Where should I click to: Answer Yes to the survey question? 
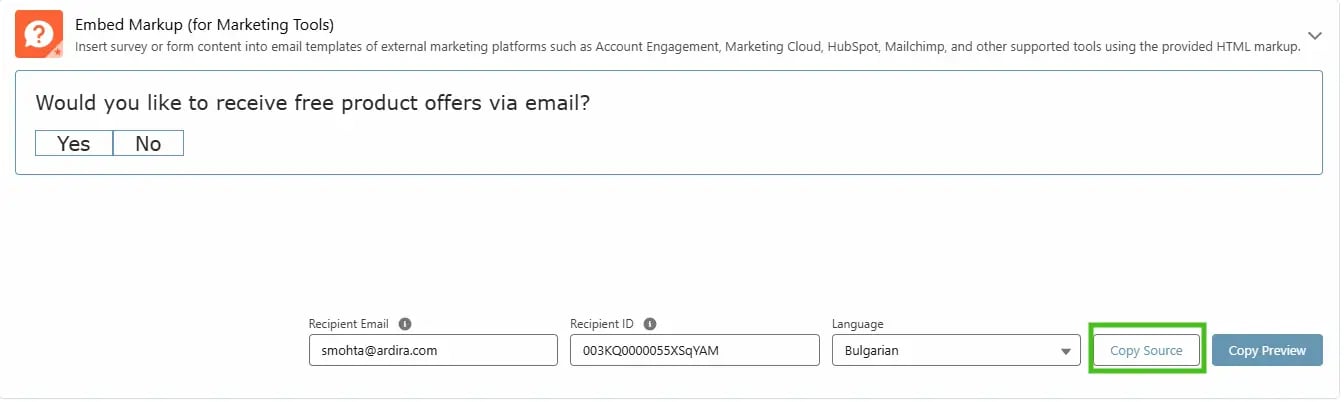pyautogui.click(x=74, y=143)
